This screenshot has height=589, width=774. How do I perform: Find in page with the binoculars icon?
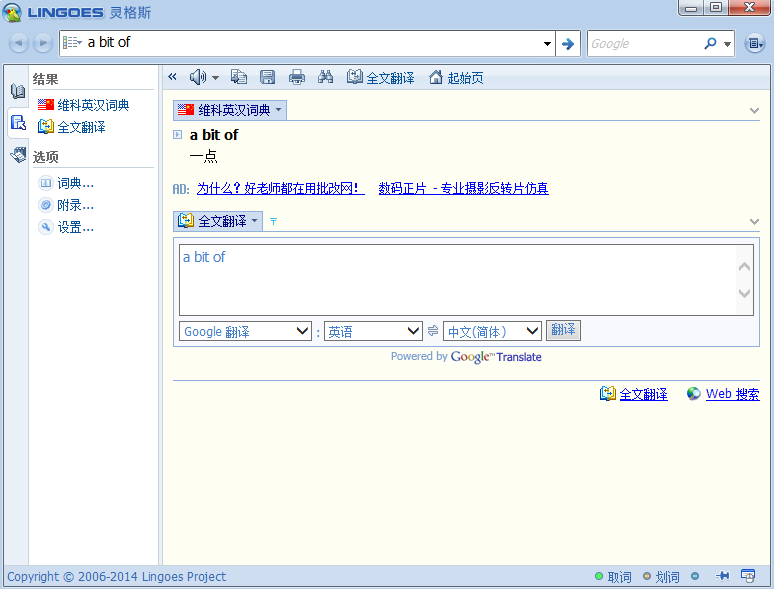325,77
